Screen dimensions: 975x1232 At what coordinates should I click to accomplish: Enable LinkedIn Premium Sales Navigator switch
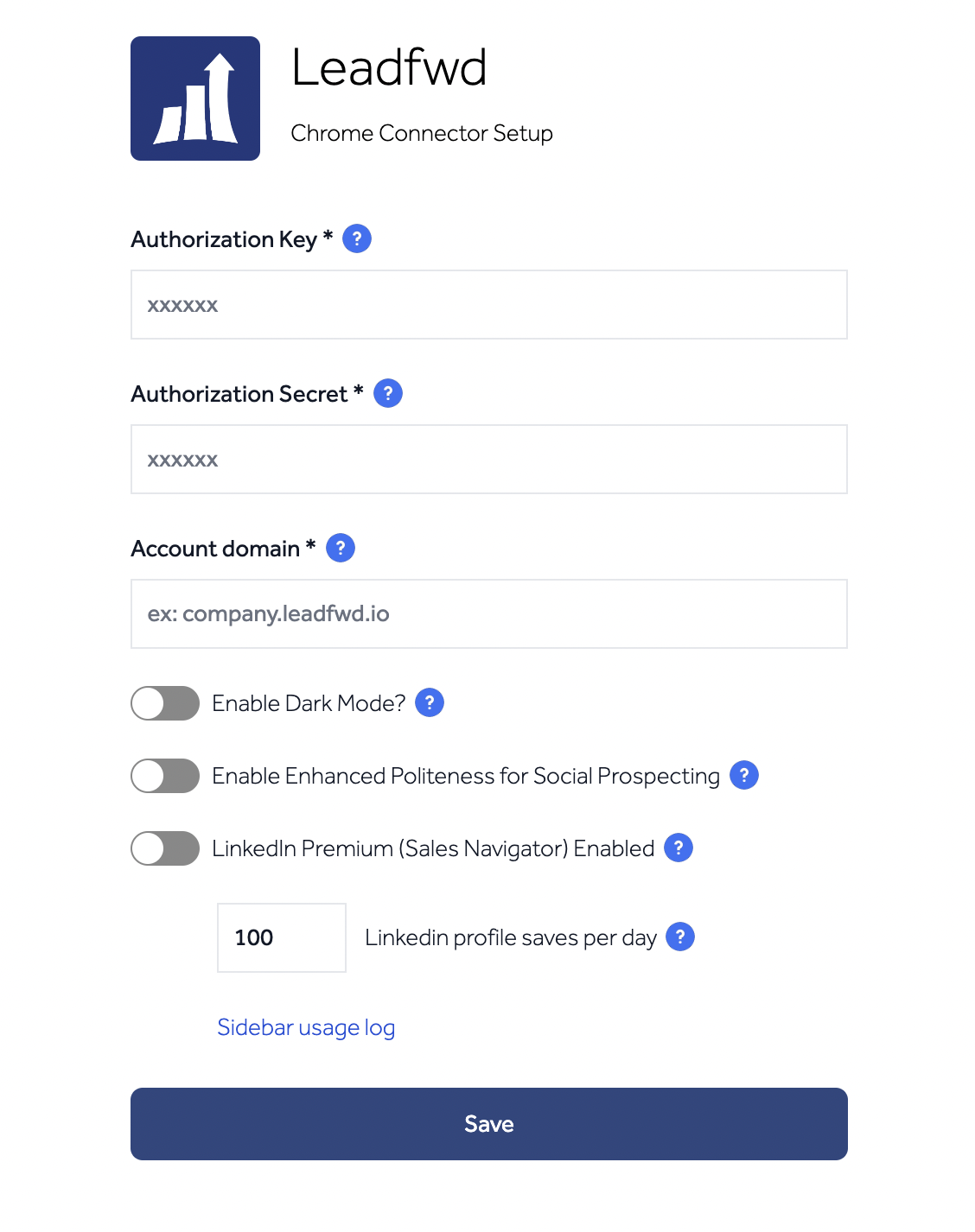coord(165,848)
